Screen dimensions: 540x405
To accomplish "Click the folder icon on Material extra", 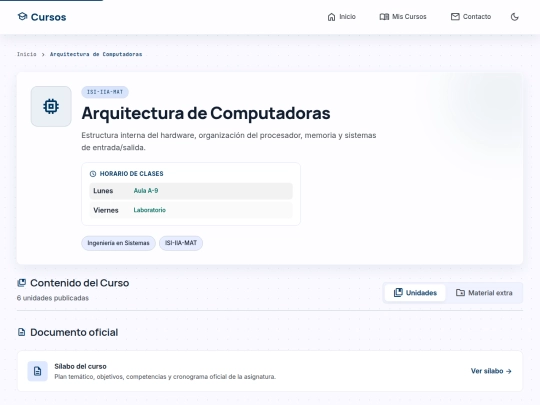I will [460, 293].
